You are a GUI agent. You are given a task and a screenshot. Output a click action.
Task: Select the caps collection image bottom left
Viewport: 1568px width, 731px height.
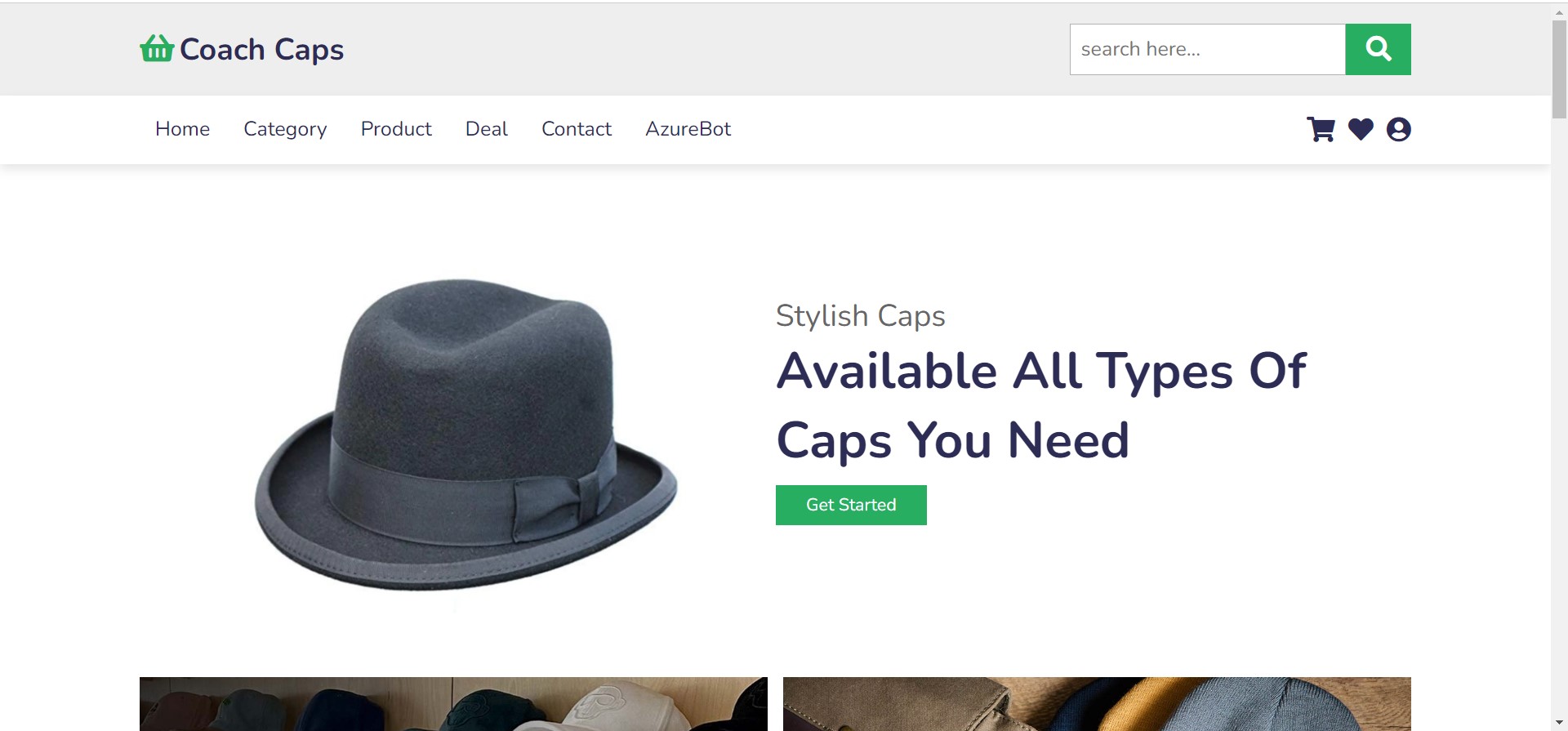[453, 704]
